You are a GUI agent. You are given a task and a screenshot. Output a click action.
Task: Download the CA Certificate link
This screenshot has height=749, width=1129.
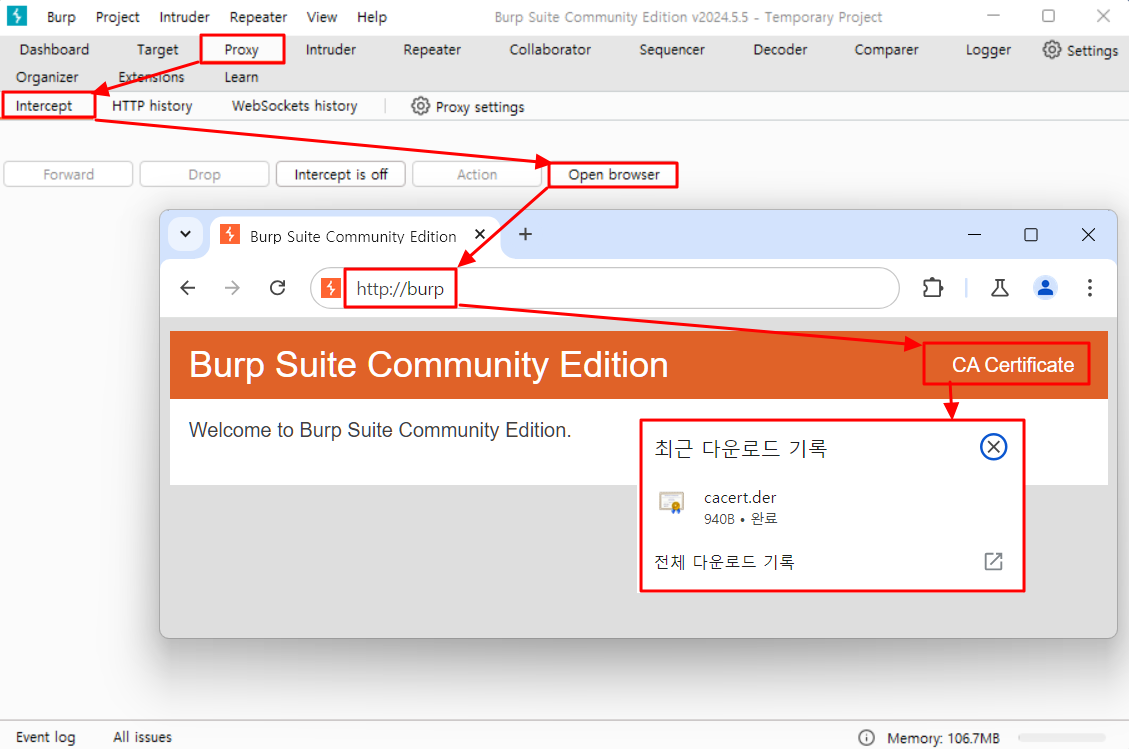pos(1012,364)
